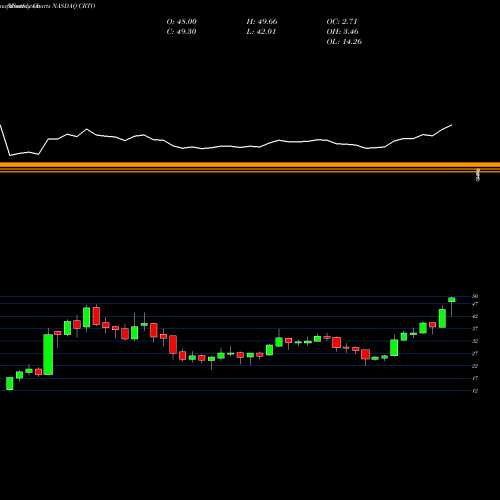Click the 17 price axis label

475,378
